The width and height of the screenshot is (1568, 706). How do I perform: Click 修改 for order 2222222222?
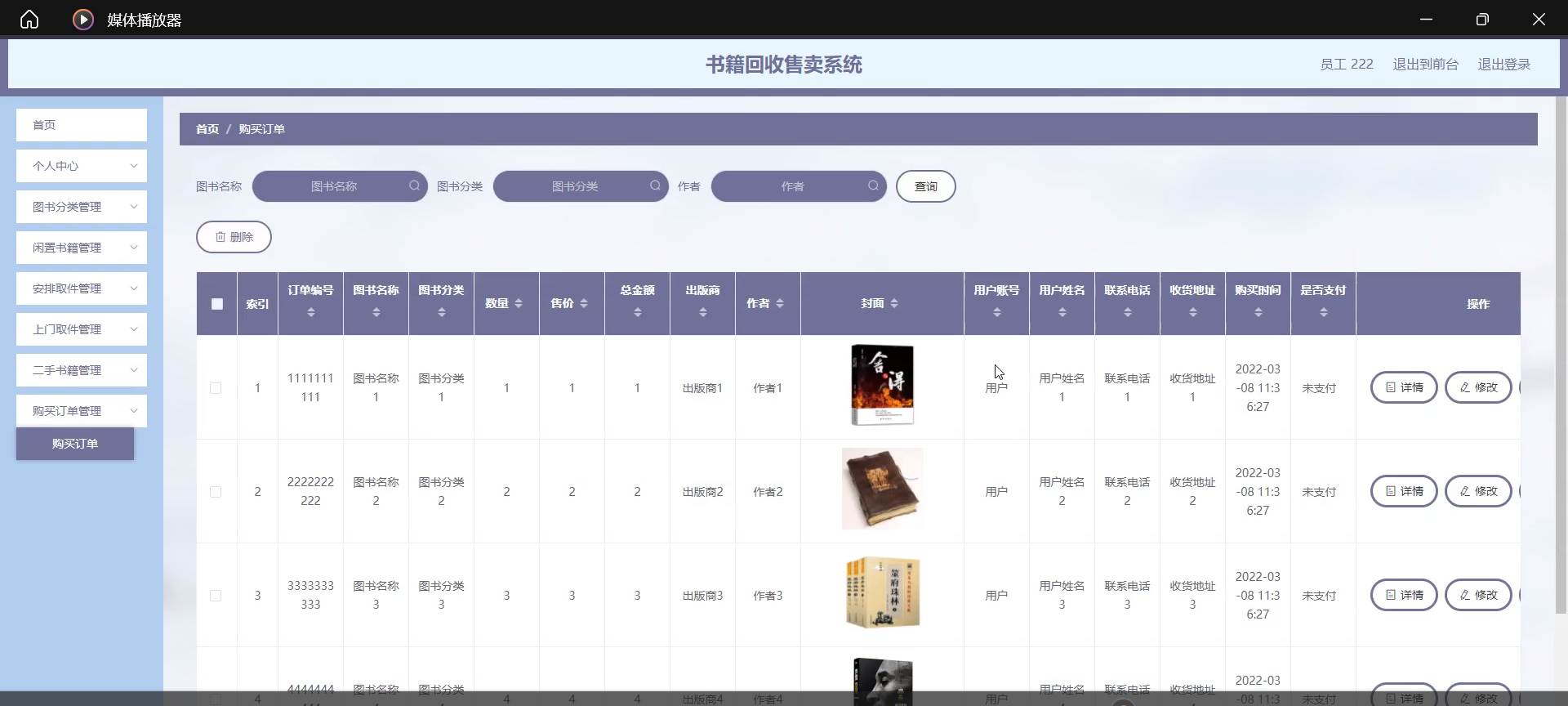(x=1478, y=491)
